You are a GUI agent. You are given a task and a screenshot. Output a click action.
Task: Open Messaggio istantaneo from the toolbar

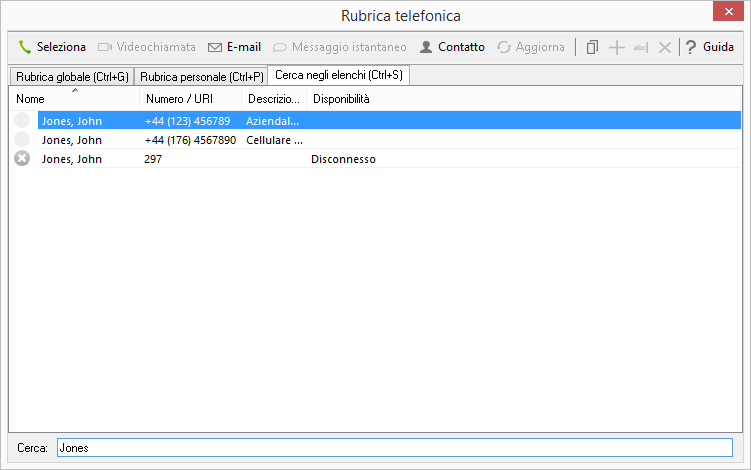coord(340,47)
